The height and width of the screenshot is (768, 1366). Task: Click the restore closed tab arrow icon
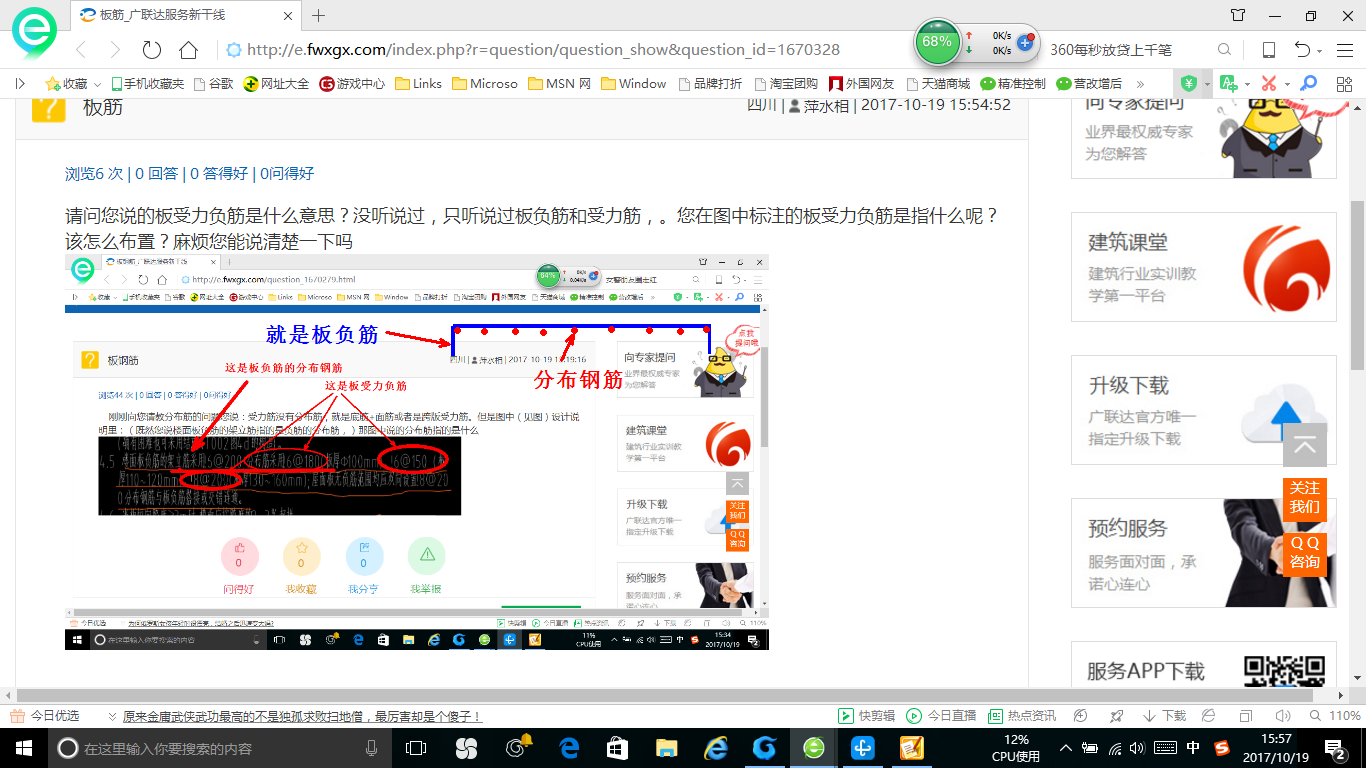(1302, 50)
